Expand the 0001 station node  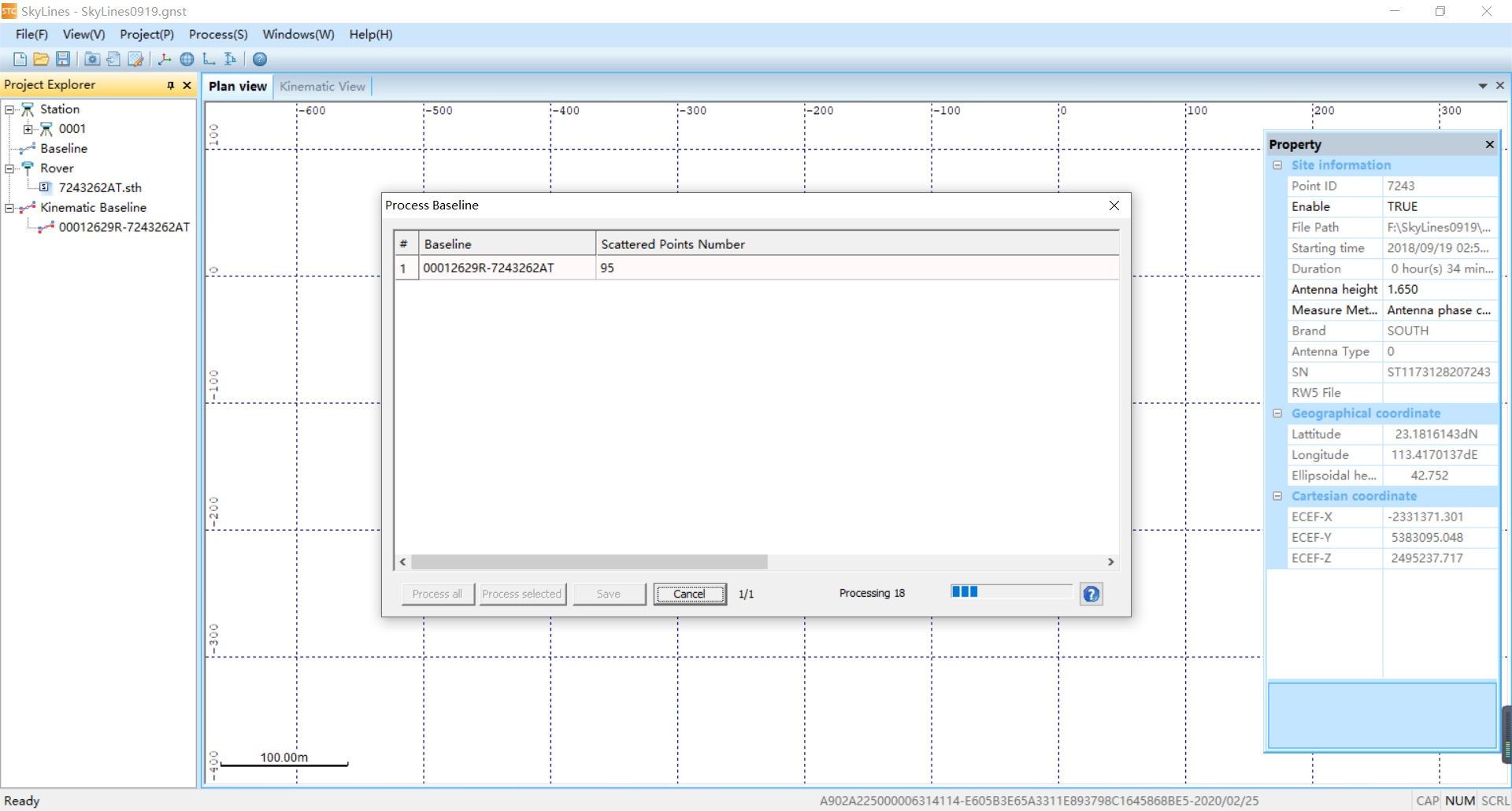(x=28, y=129)
